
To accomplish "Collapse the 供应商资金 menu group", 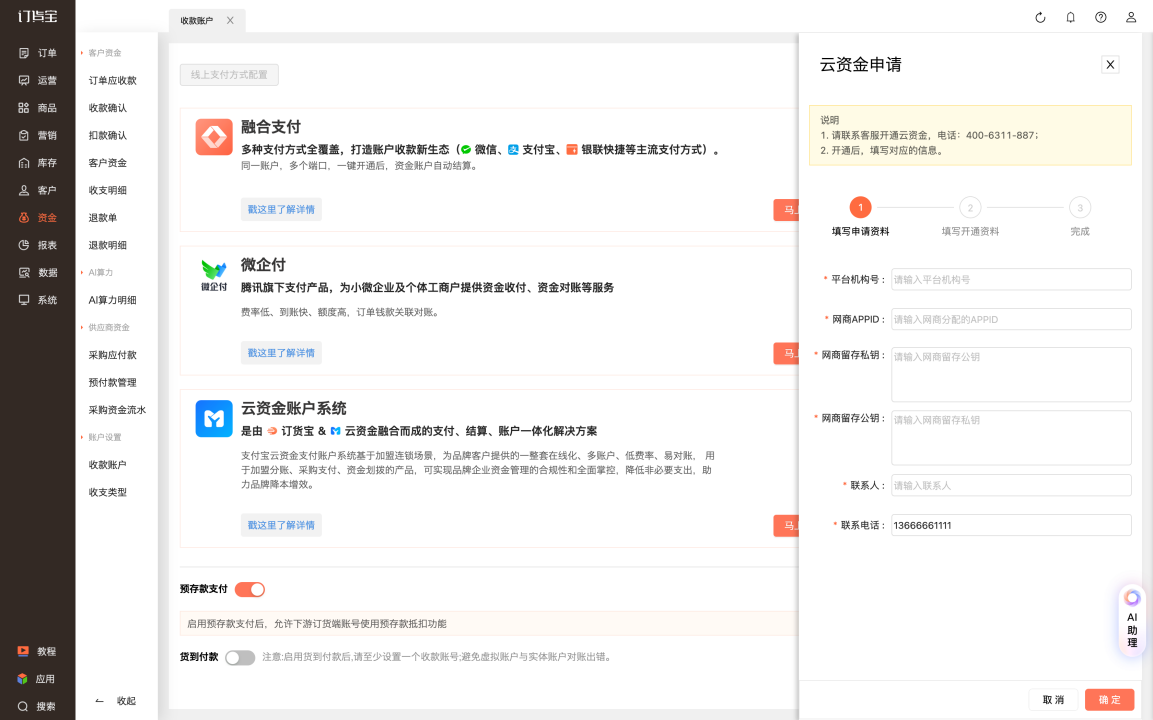I will coord(108,327).
